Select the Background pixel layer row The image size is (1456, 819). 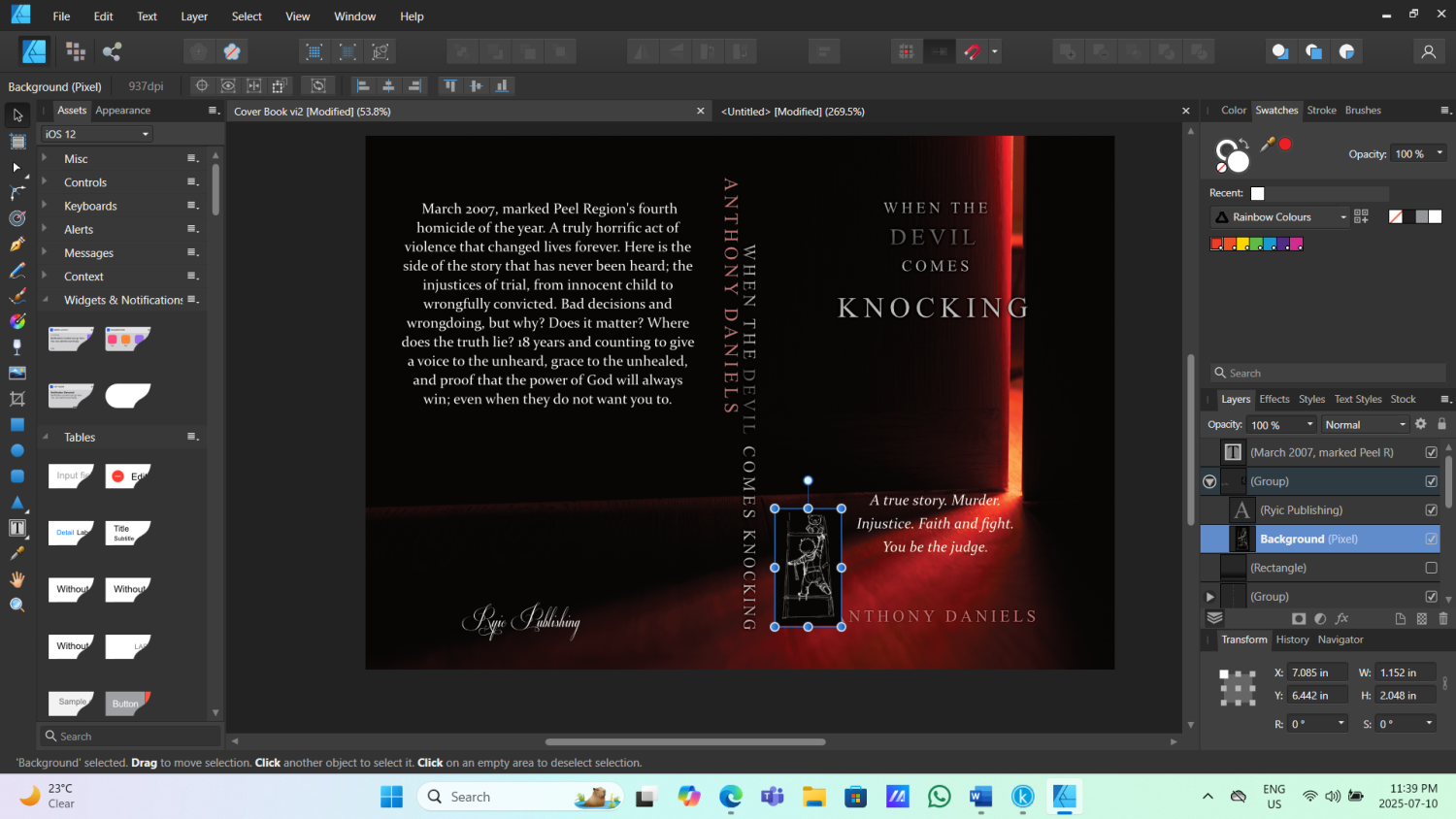pos(1320,539)
